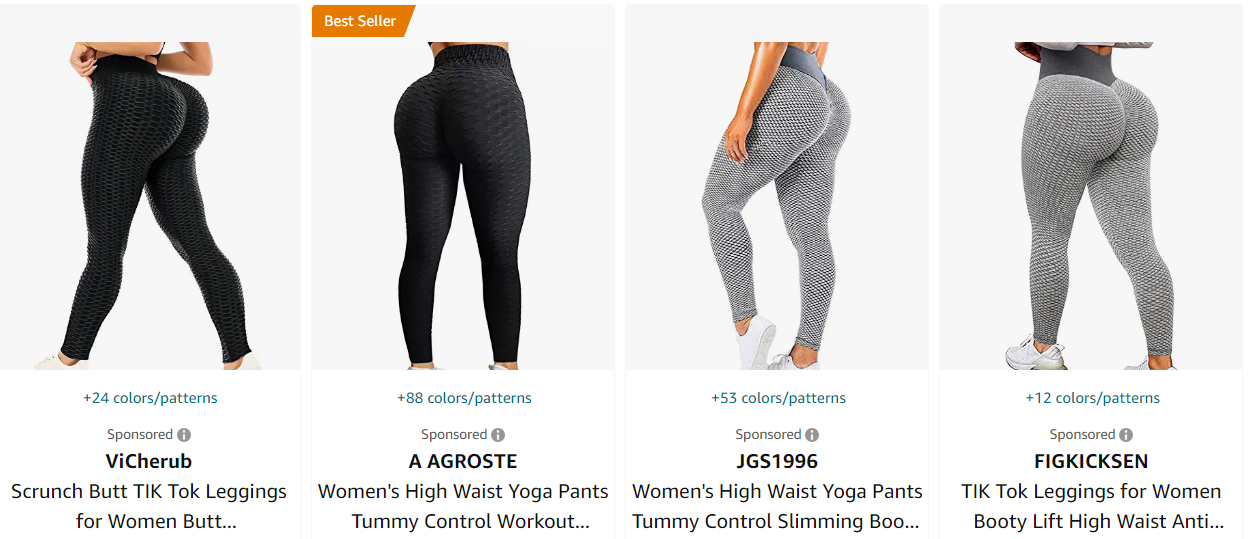Open the A AGROSTE black leggings image

pyautogui.click(x=463, y=206)
